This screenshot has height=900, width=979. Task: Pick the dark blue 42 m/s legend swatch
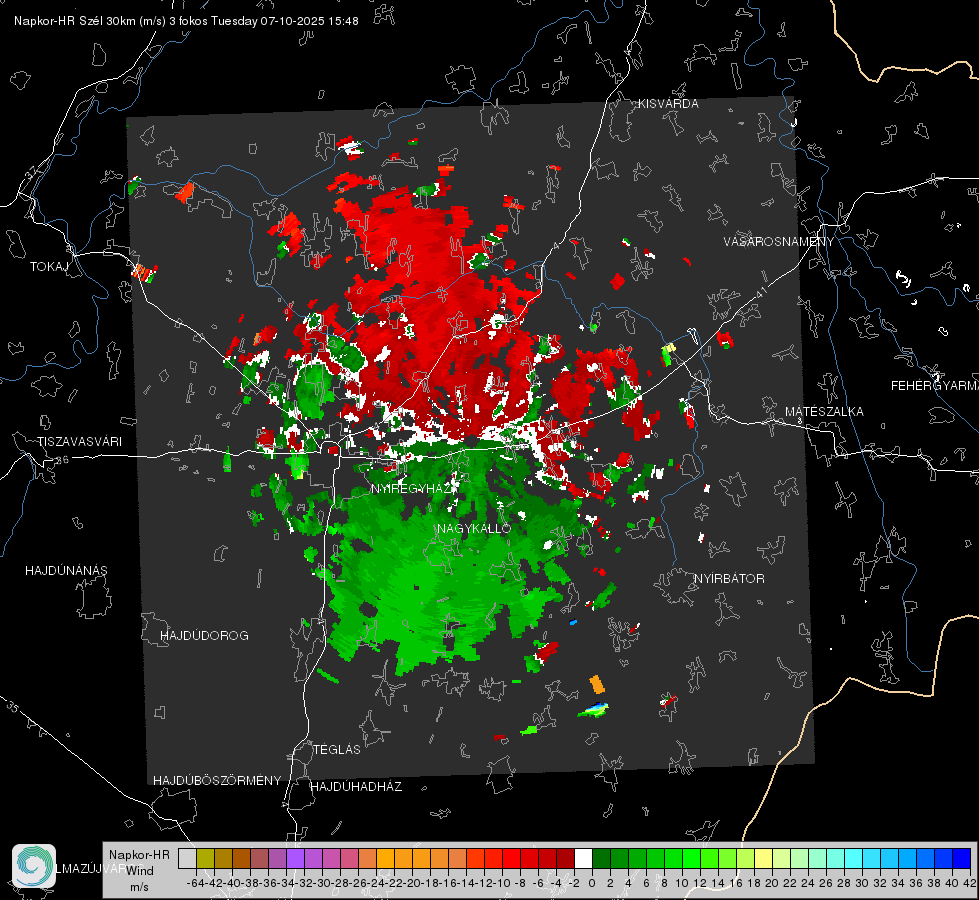pyautogui.click(x=962, y=858)
